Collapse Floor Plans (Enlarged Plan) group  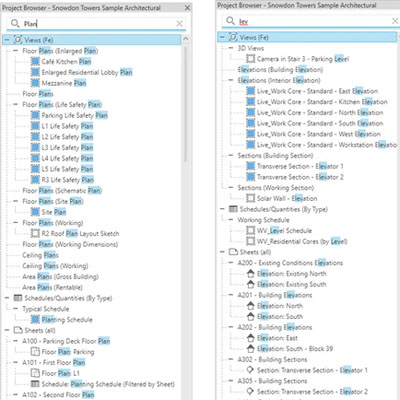pos(16,51)
